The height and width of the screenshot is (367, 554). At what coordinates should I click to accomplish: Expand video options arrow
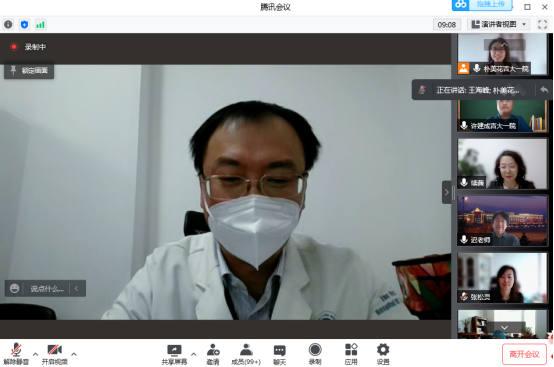tap(74, 354)
